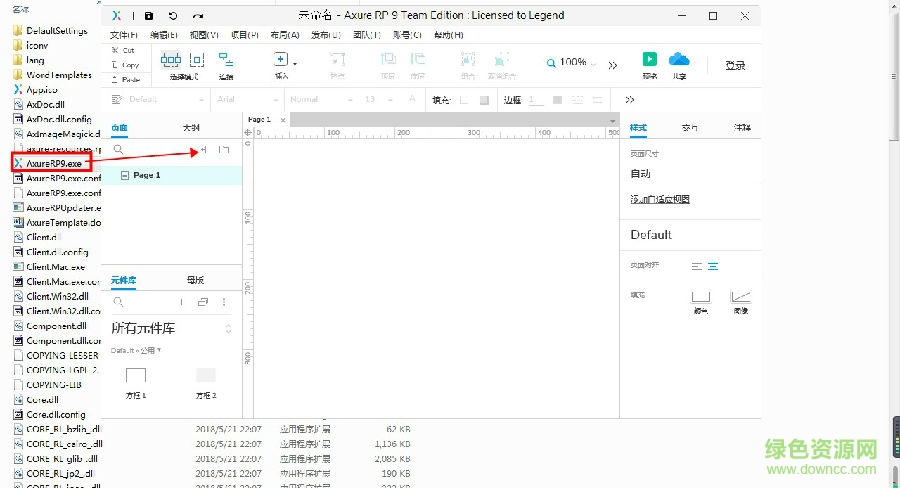Click the Copy command

click(x=126, y=65)
